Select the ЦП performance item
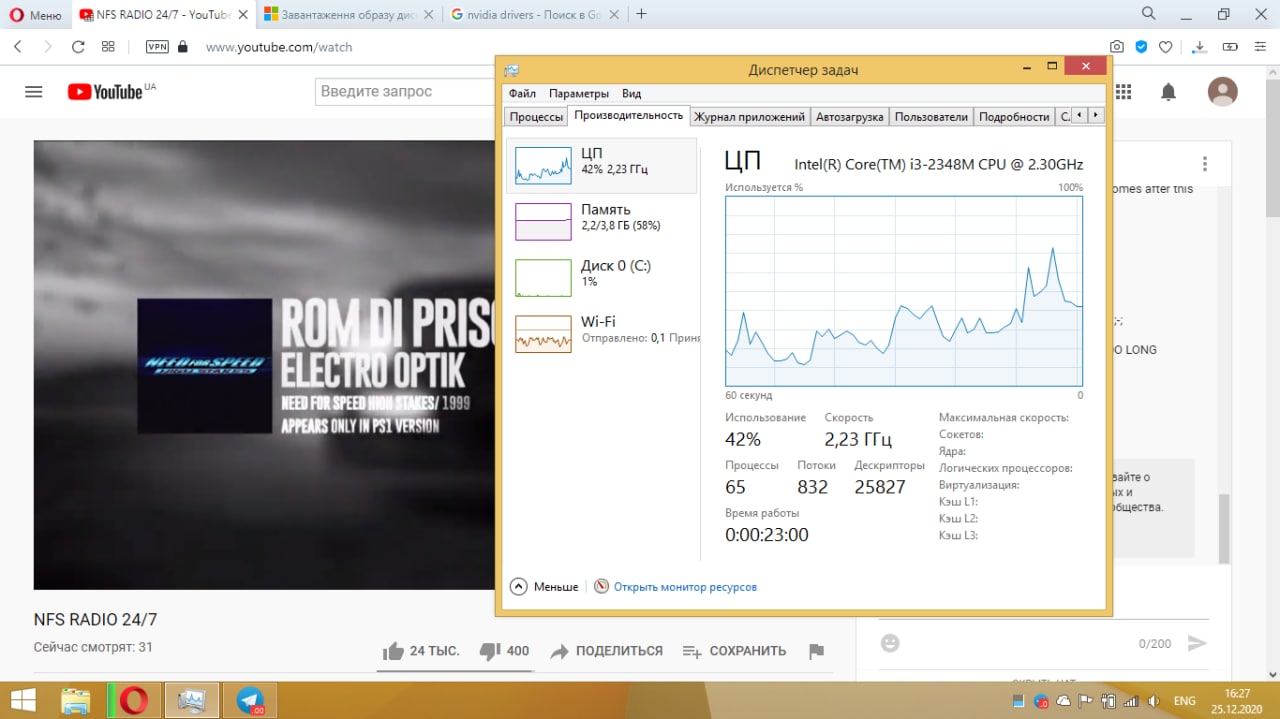Viewport: 1280px width, 719px height. click(x=602, y=165)
